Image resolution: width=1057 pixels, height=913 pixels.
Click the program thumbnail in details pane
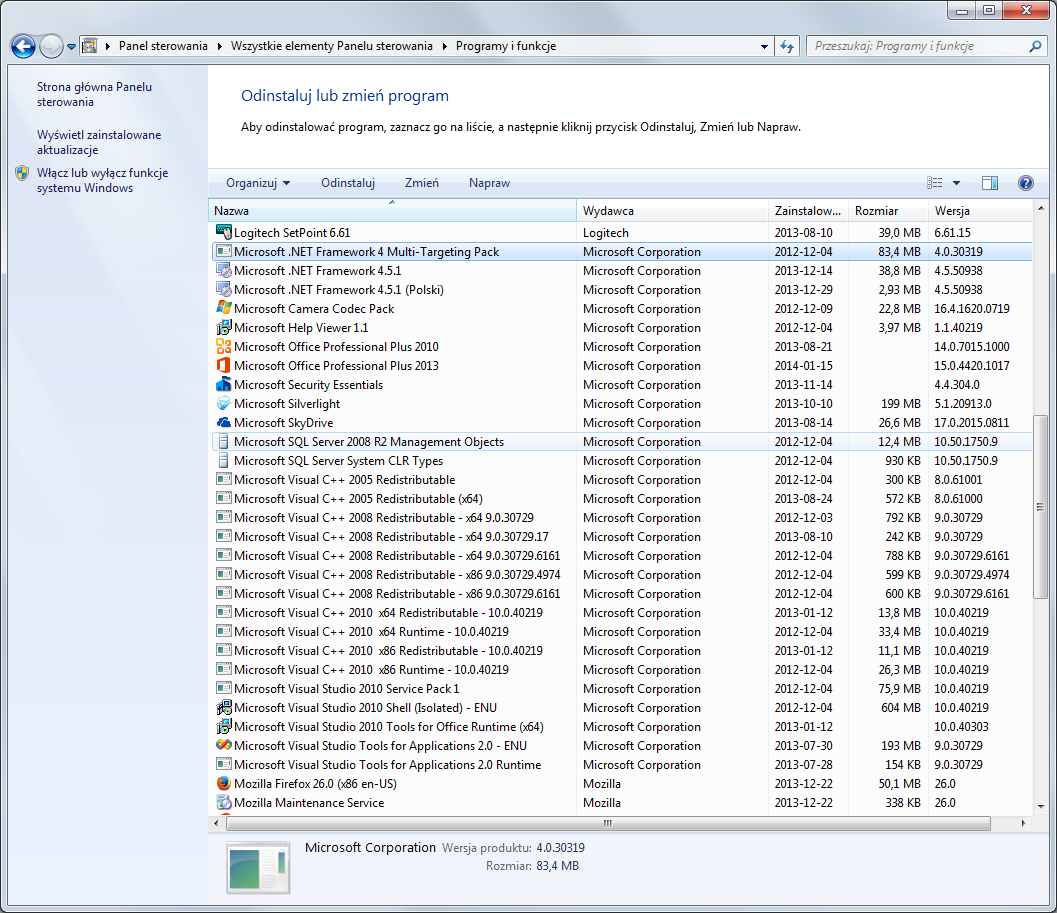[x=258, y=868]
